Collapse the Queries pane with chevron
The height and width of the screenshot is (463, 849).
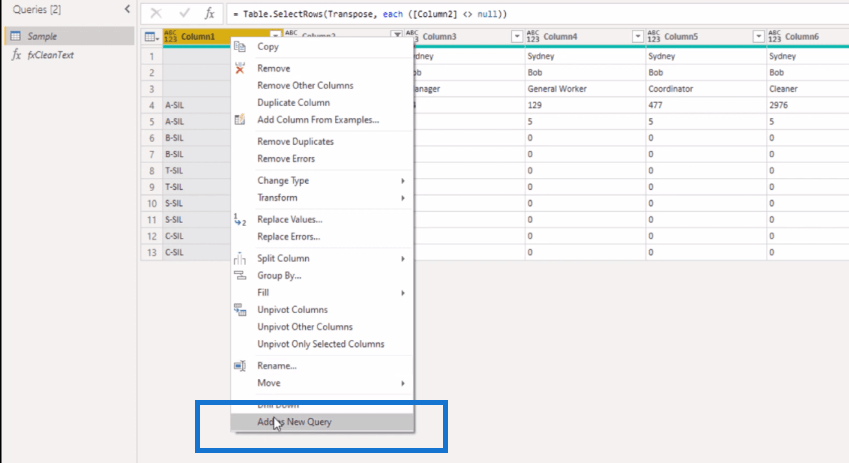[x=127, y=9]
